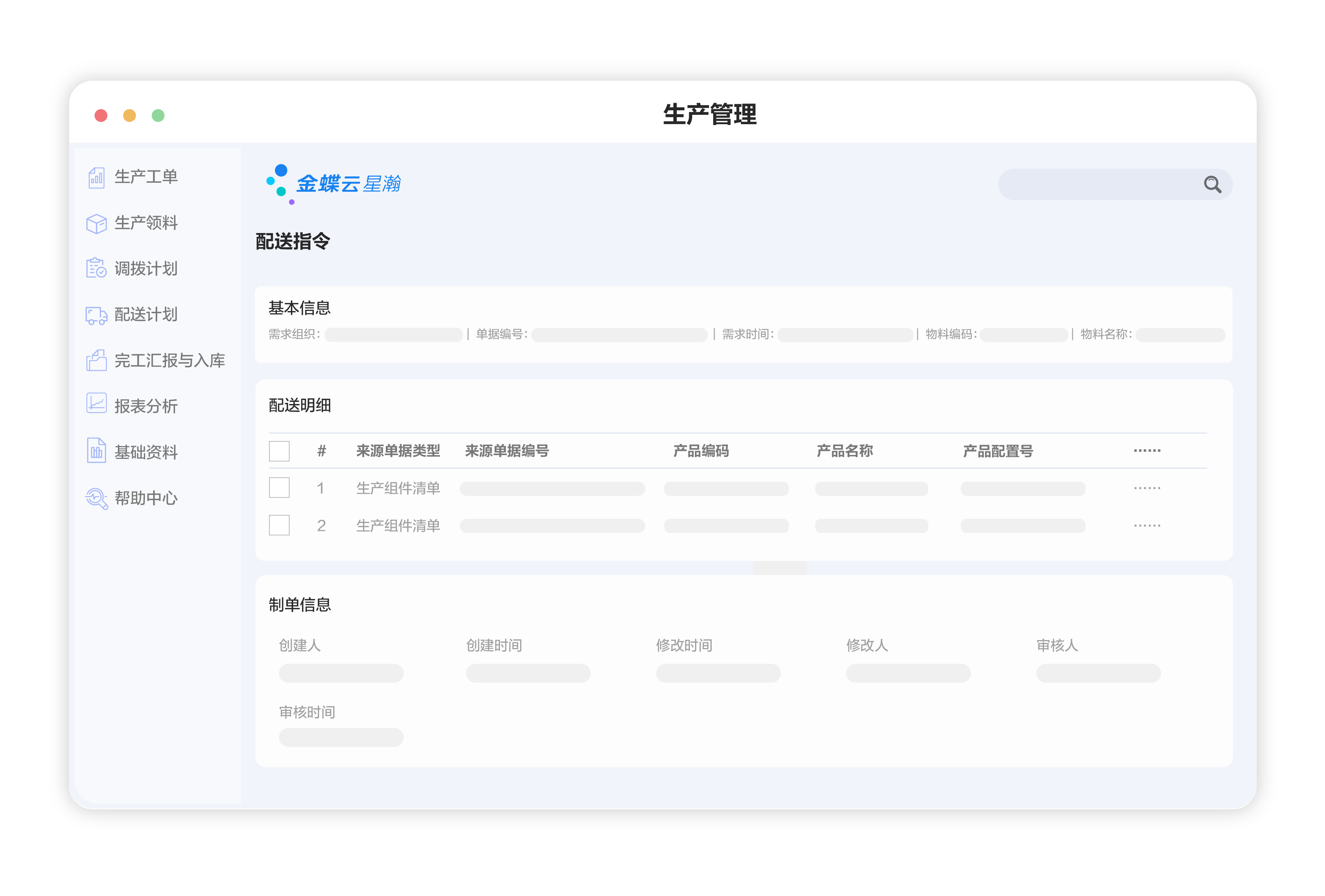Screen dimensions: 1325x896
Task: Click the 创建时间 value field
Action: pyautogui.click(x=528, y=673)
